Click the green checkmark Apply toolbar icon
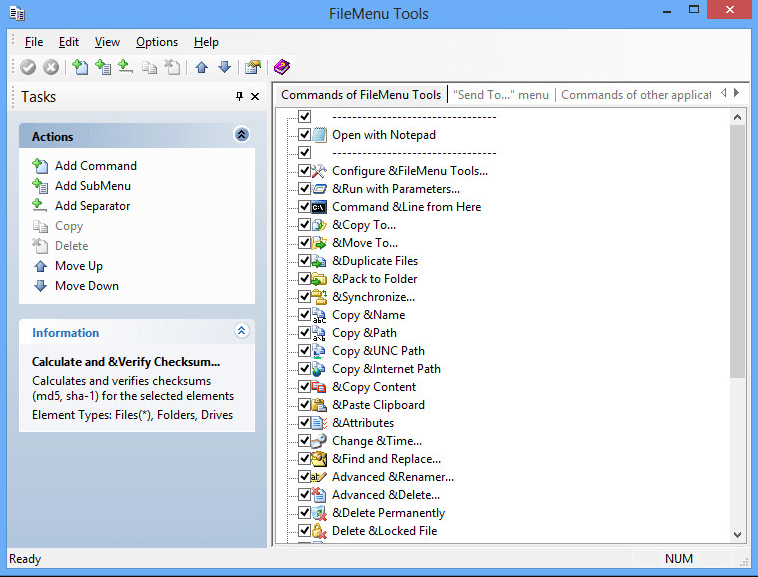 28,67
